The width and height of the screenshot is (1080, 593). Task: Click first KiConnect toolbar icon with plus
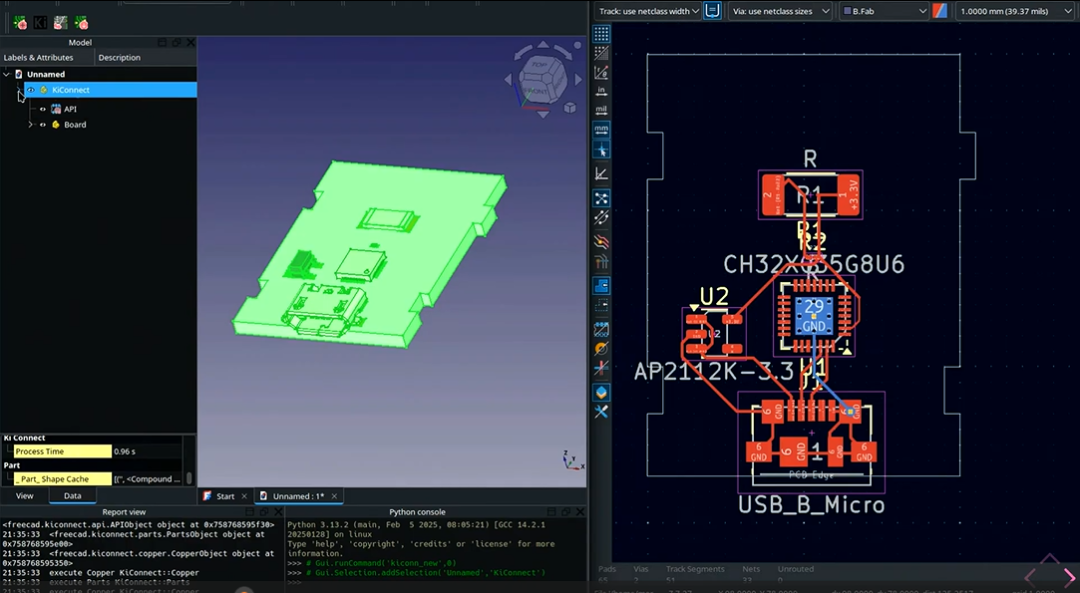(x=20, y=23)
